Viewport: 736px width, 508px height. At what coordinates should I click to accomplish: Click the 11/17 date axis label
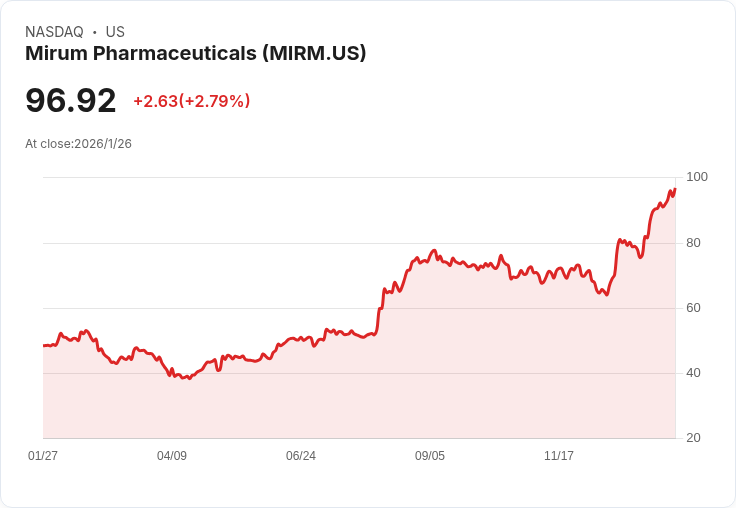(x=559, y=455)
